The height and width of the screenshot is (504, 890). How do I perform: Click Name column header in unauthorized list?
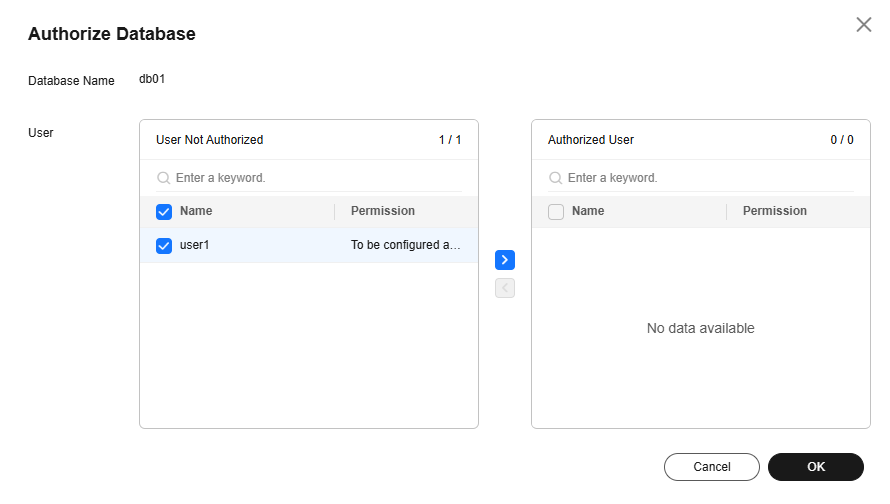click(196, 211)
